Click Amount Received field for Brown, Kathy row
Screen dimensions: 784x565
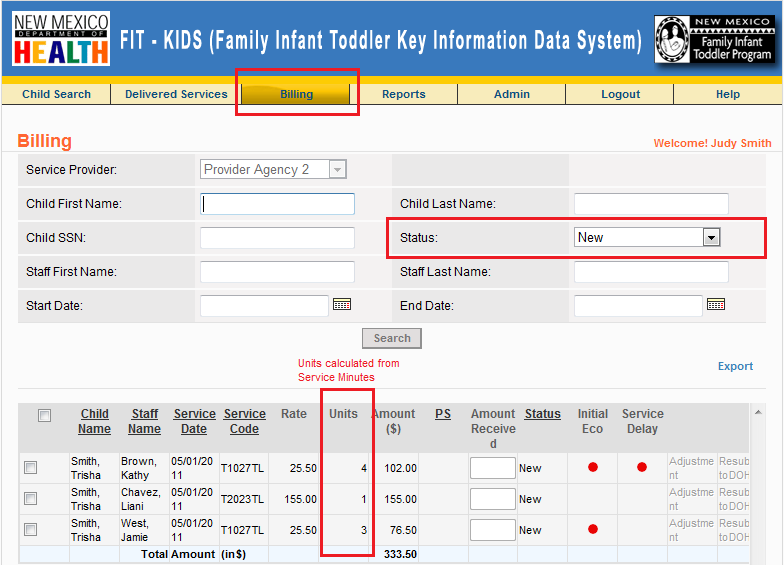[492, 468]
